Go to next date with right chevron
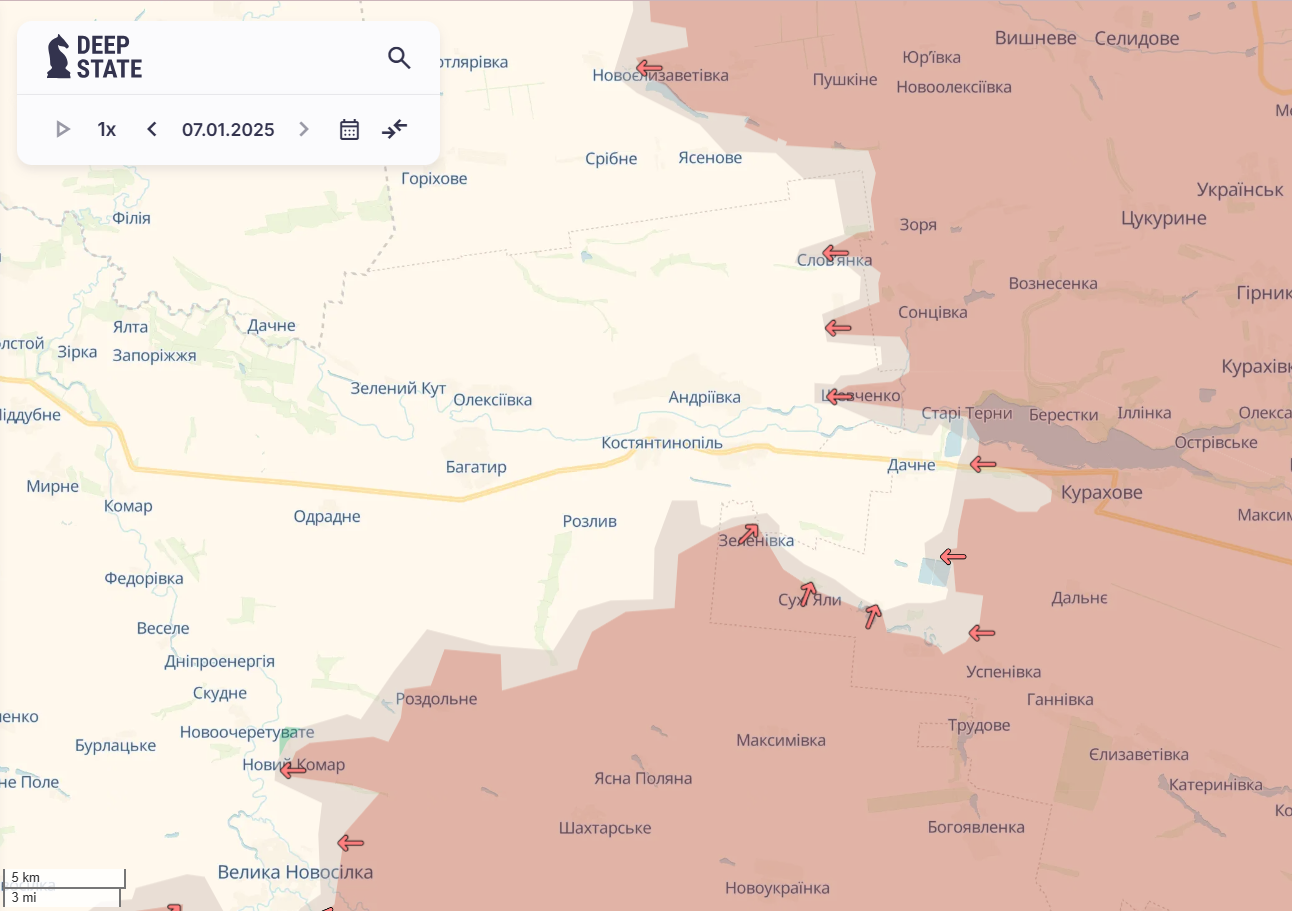 click(x=304, y=129)
